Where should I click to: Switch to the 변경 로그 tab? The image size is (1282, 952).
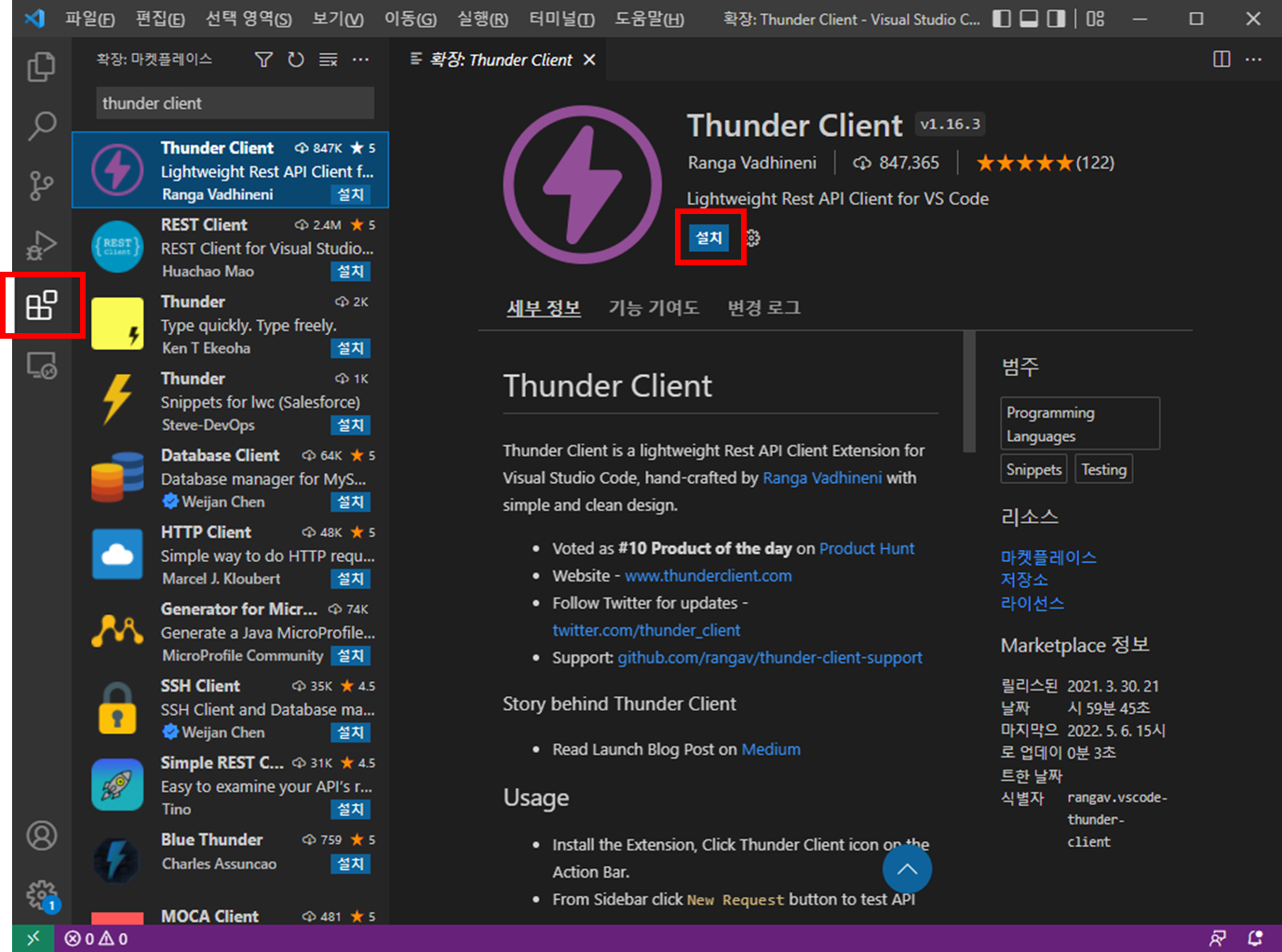click(763, 308)
